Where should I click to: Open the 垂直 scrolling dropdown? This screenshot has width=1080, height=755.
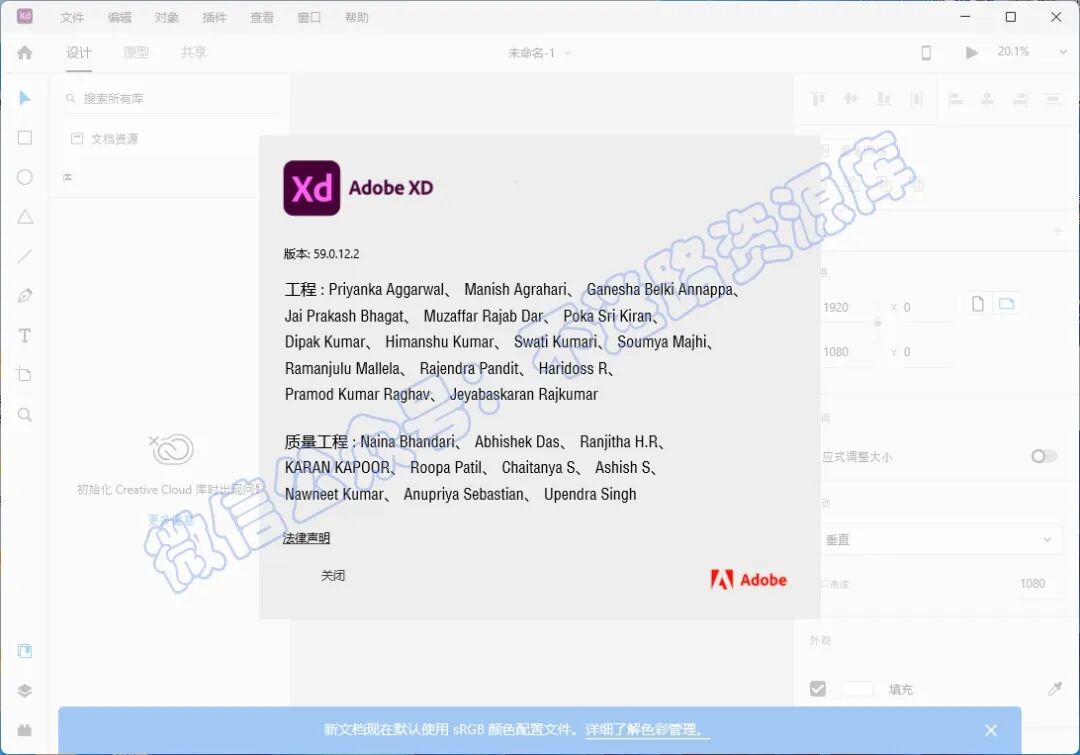point(941,540)
